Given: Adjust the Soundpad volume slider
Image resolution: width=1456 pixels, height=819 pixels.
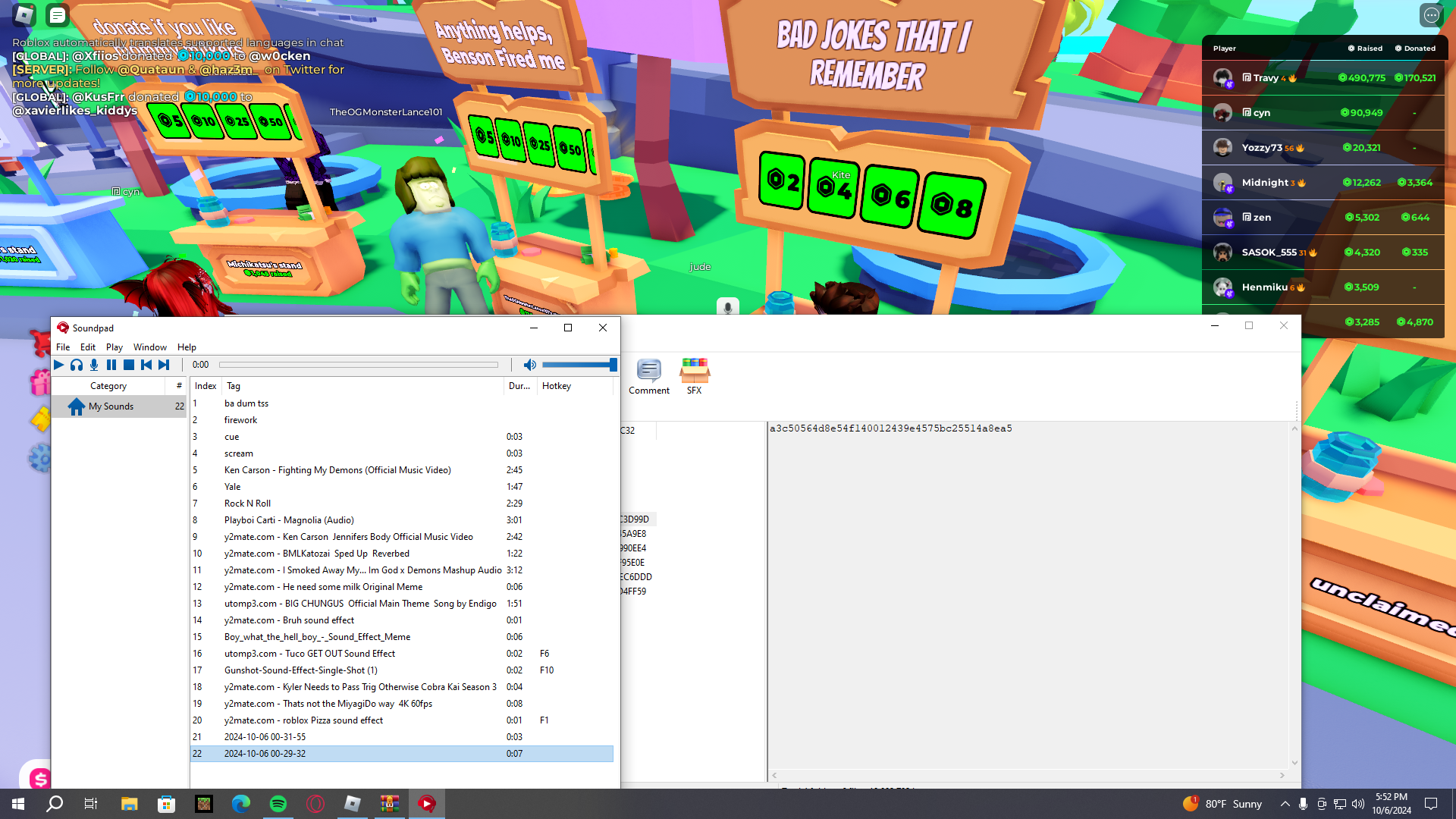Looking at the screenshot, I should pyautogui.click(x=578, y=365).
